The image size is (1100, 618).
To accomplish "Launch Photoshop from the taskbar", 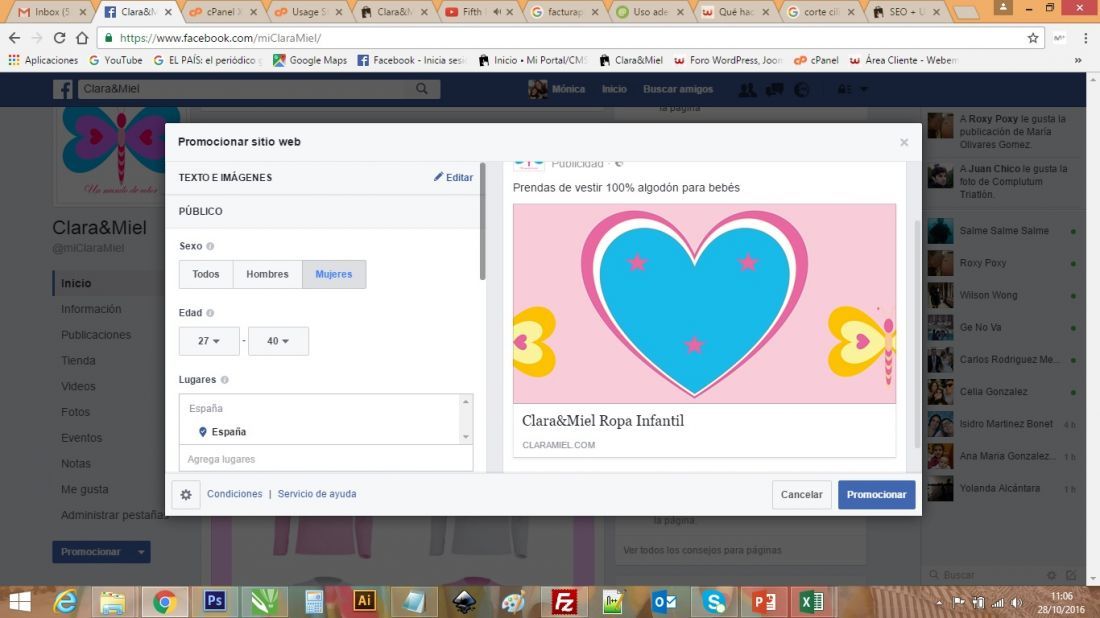I will 215,601.
